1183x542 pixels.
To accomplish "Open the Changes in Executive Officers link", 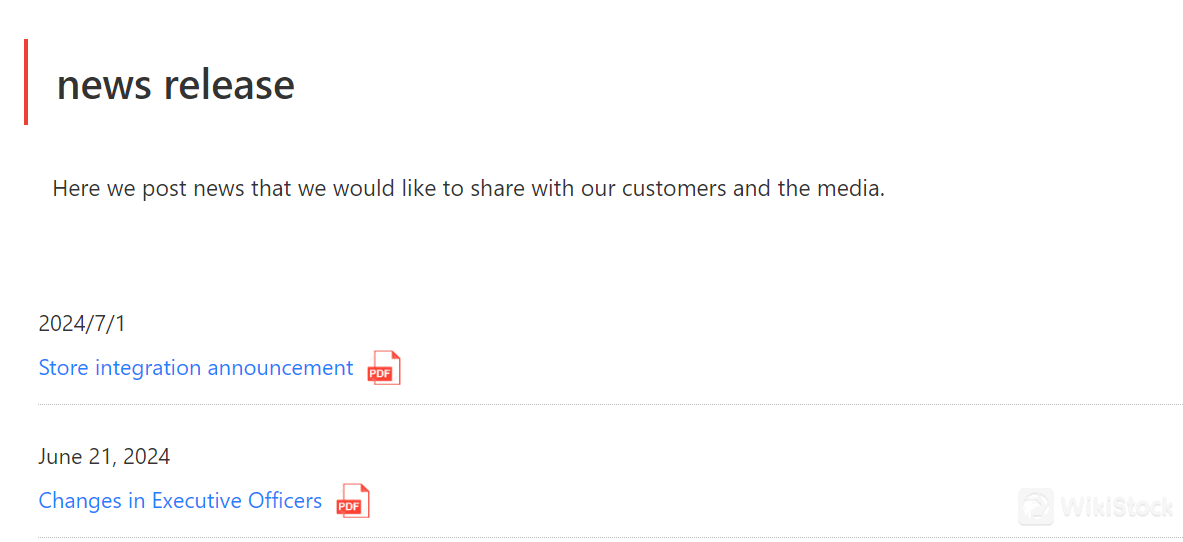I will coord(180,501).
